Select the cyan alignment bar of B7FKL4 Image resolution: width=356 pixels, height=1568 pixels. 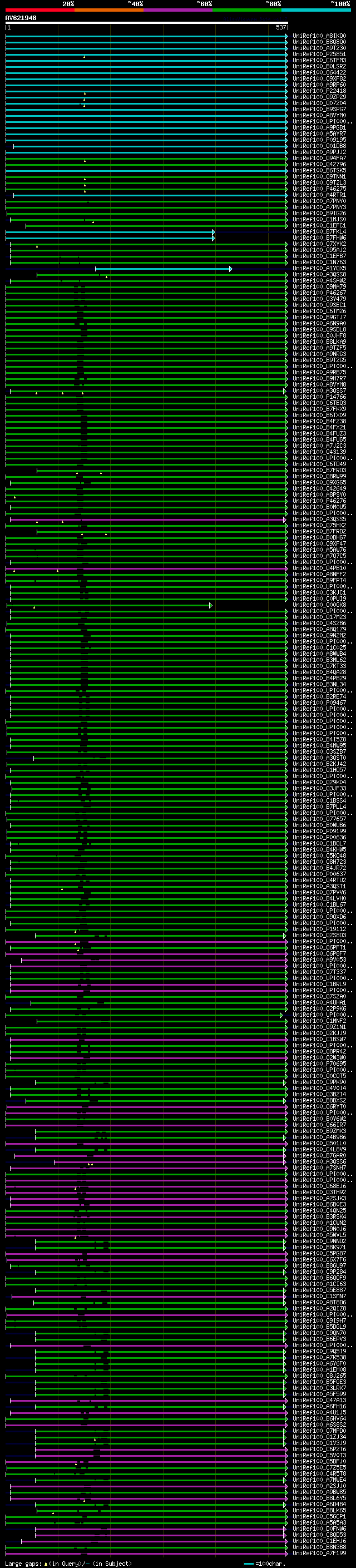(x=110, y=232)
